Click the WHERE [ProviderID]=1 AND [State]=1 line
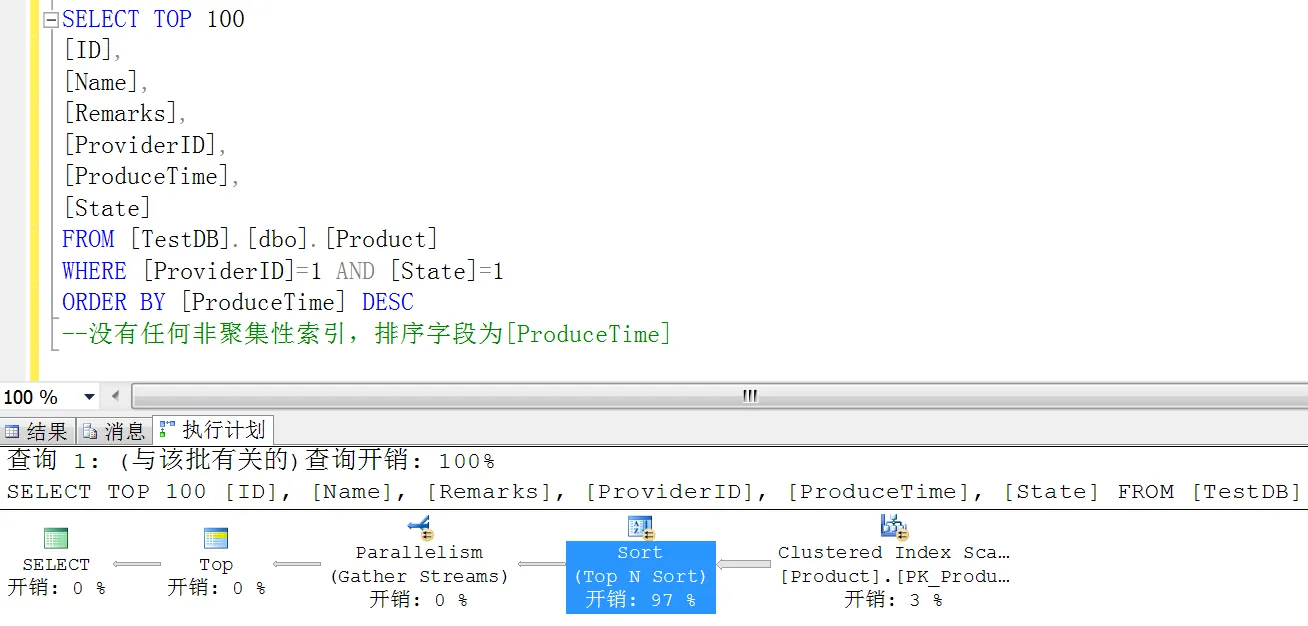The width and height of the screenshot is (1308, 626). point(283,271)
